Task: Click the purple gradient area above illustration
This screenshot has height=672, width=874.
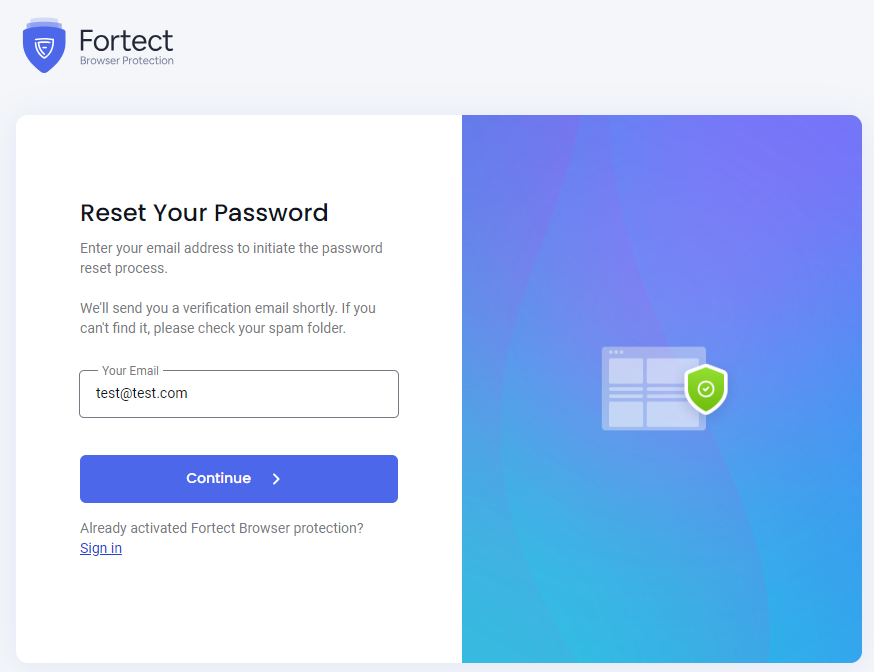Action: [662, 223]
